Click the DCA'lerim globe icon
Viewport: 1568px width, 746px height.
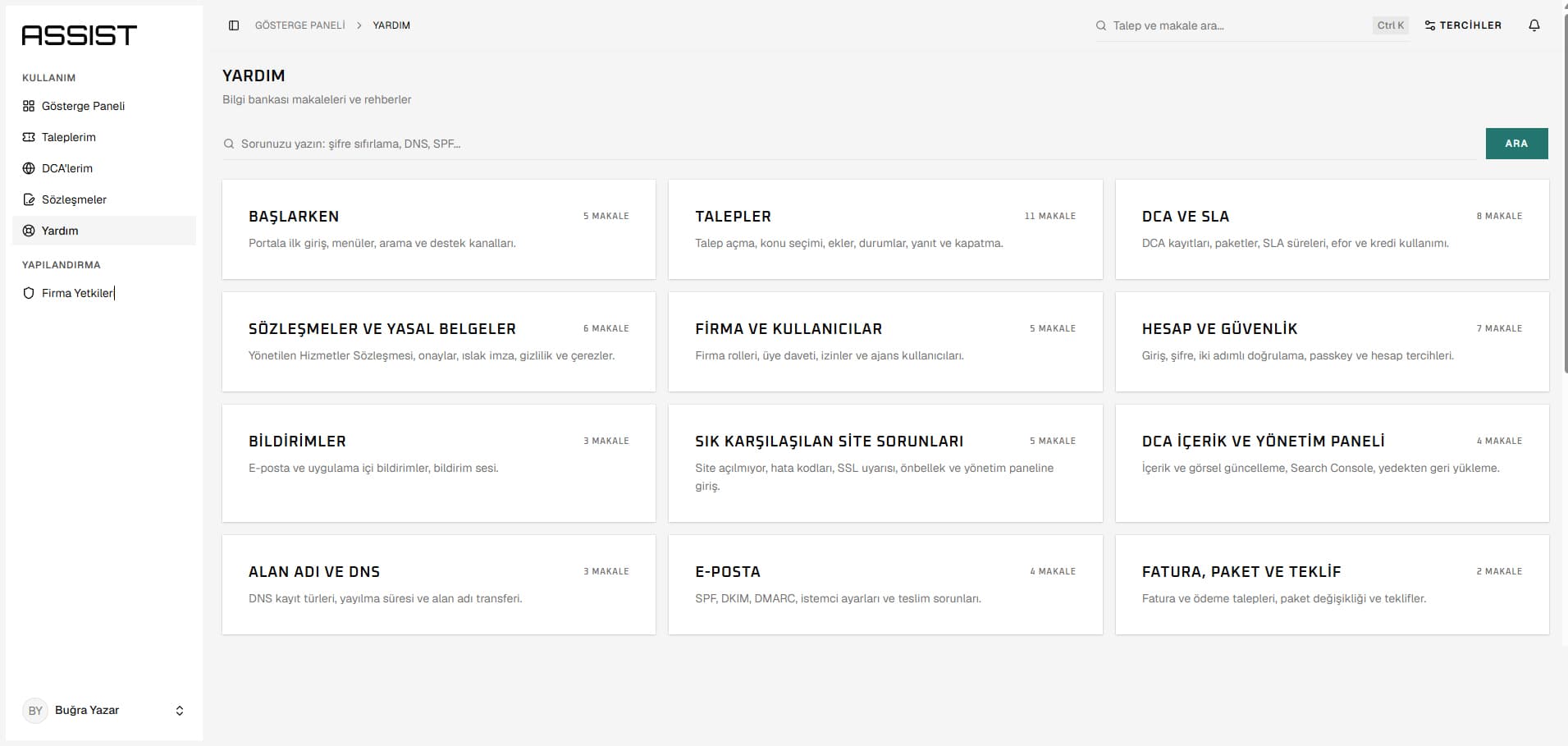coord(29,168)
